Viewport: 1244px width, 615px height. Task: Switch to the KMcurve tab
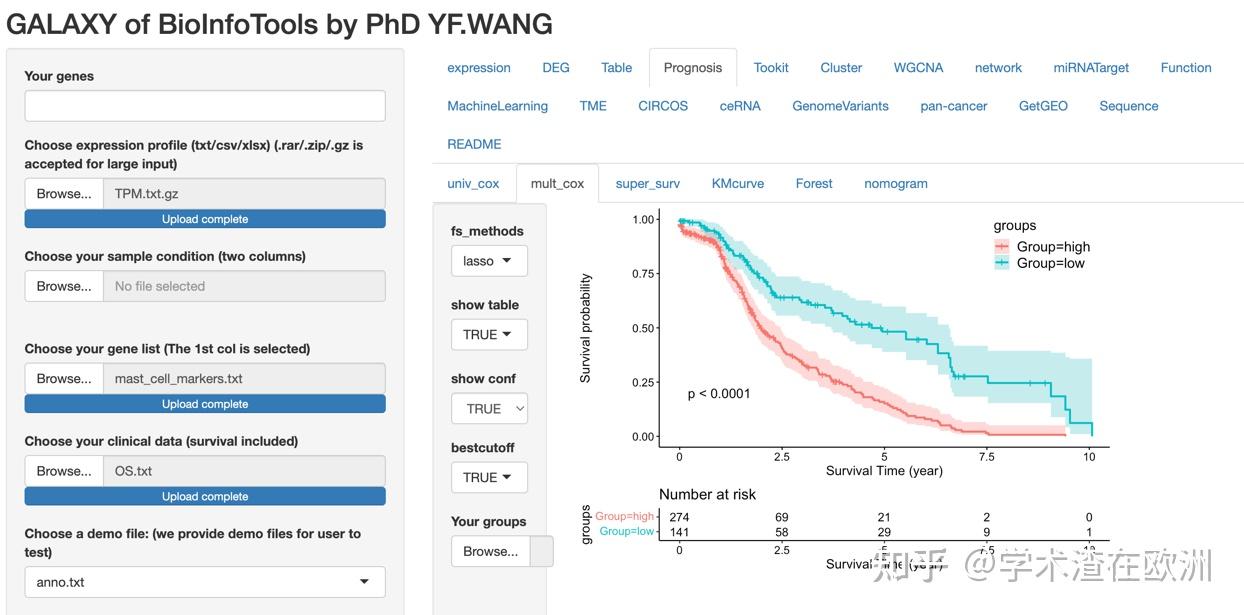(x=738, y=184)
